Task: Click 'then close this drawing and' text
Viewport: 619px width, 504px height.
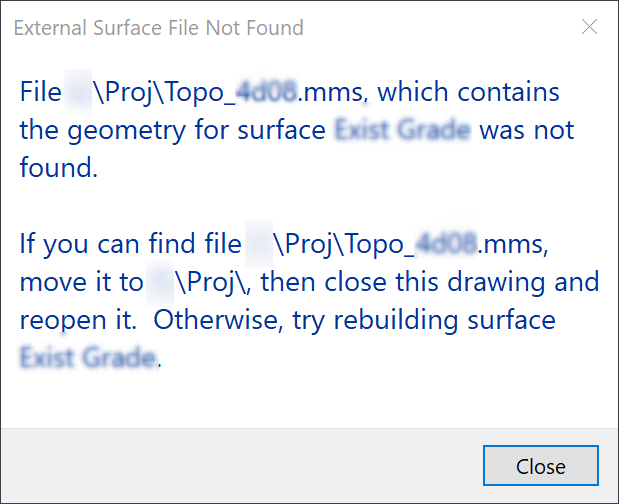Action: coord(430,282)
